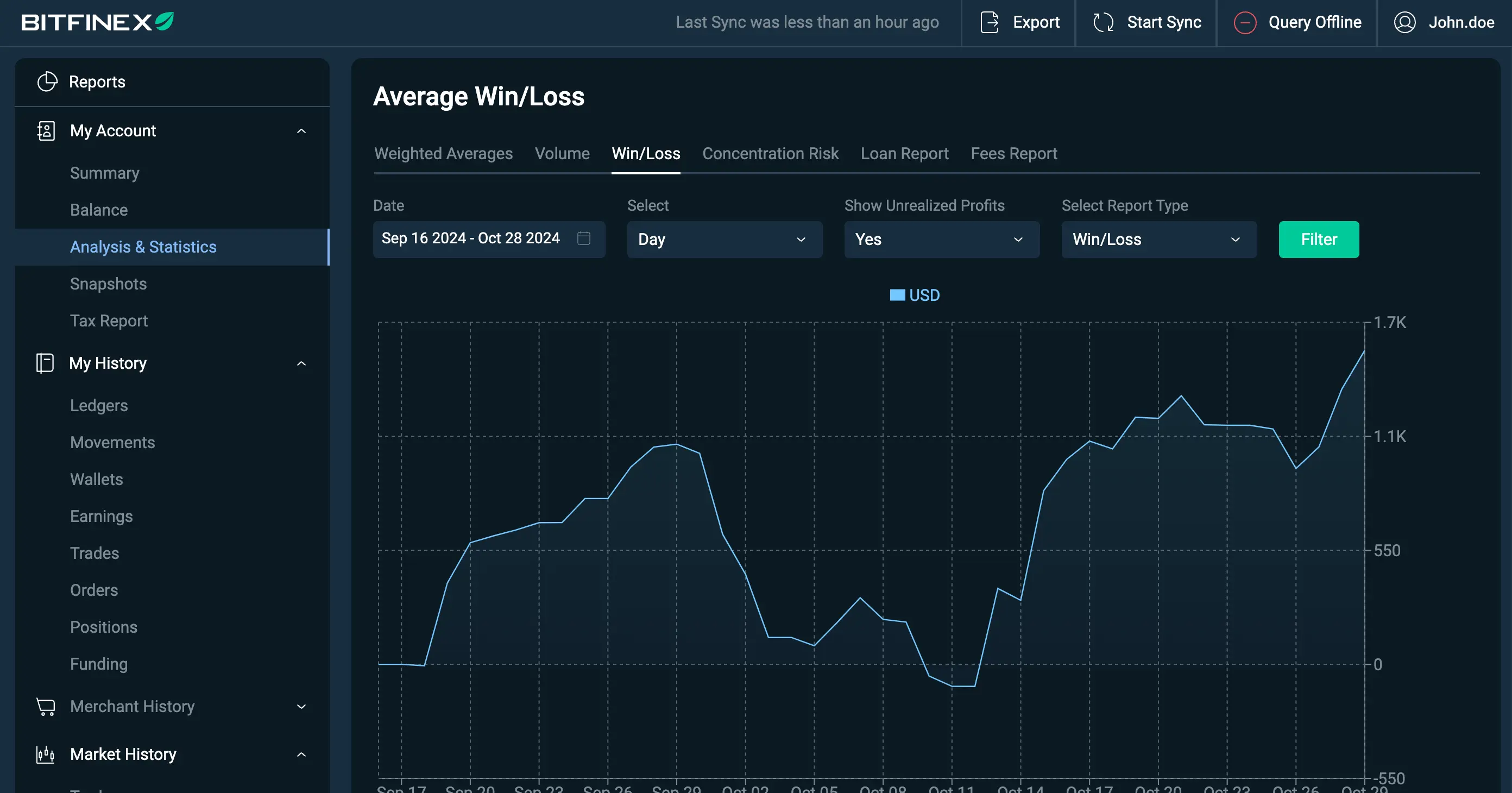The width and height of the screenshot is (1512, 793).
Task: Click the calendar icon in Date field
Action: coord(583,238)
